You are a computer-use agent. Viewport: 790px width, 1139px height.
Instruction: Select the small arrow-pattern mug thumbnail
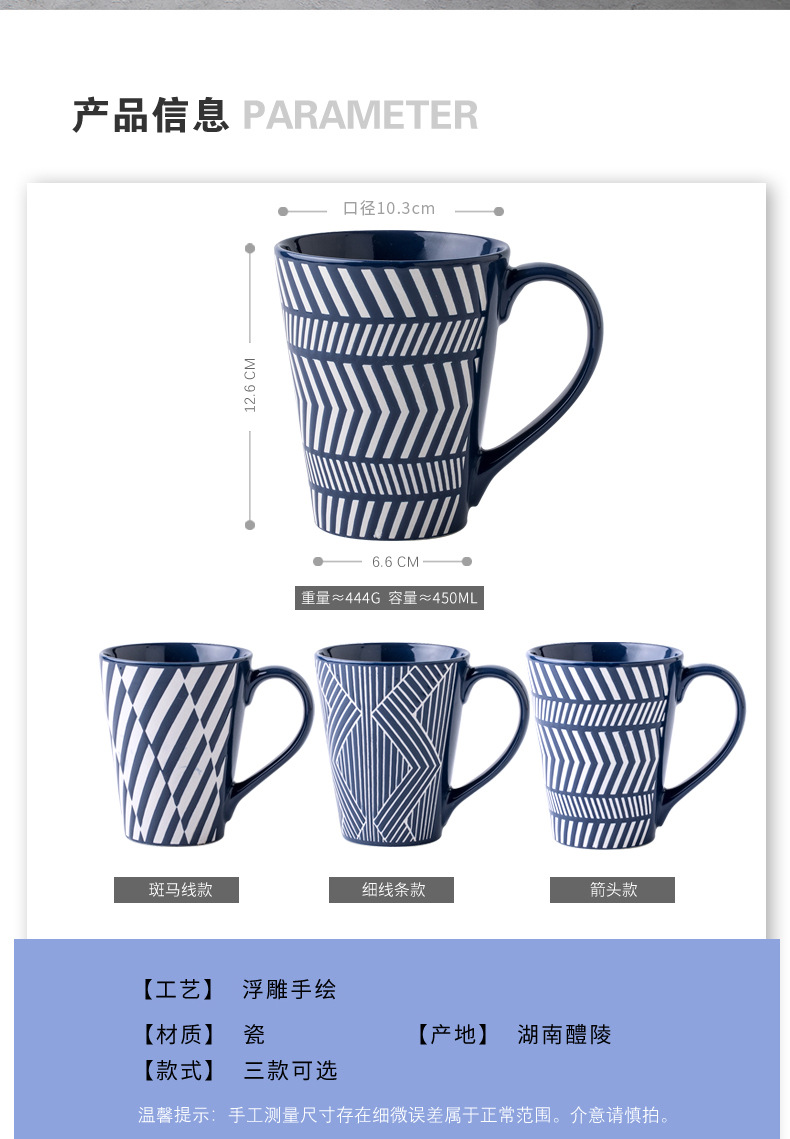(x=636, y=745)
